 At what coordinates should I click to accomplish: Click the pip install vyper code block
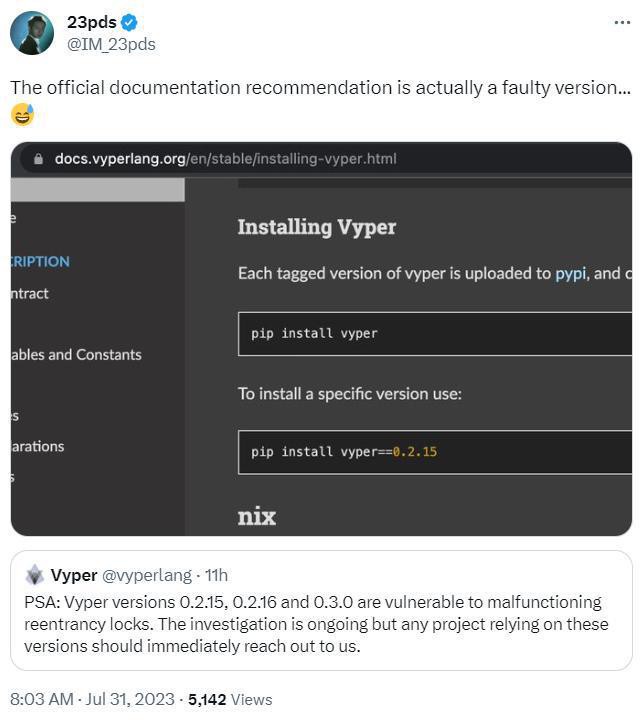pos(435,333)
